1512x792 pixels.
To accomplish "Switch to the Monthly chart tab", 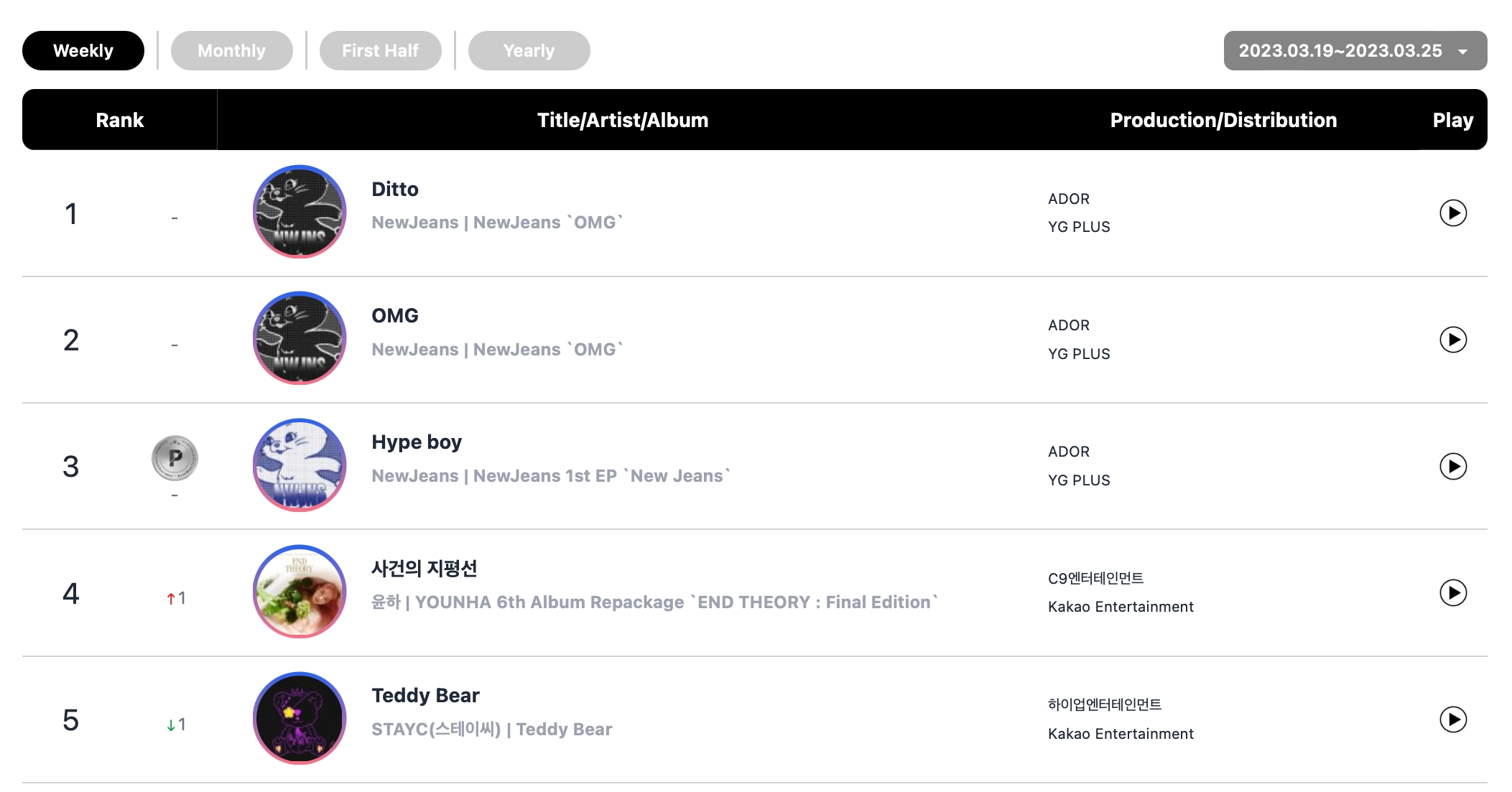I will tap(231, 50).
